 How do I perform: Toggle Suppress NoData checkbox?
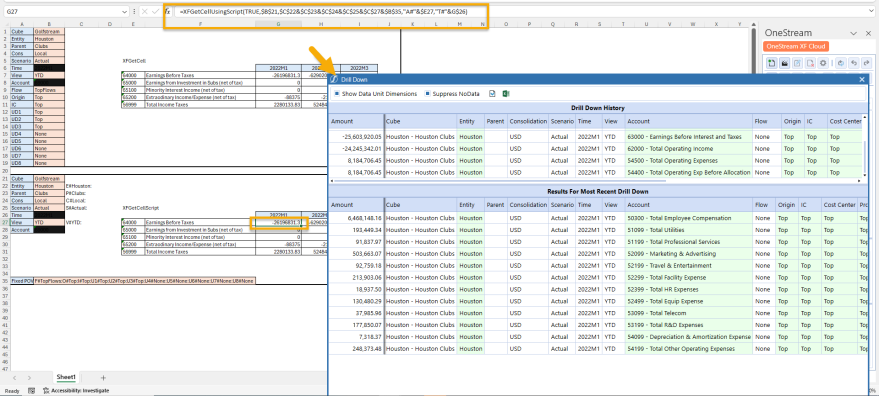pos(428,94)
